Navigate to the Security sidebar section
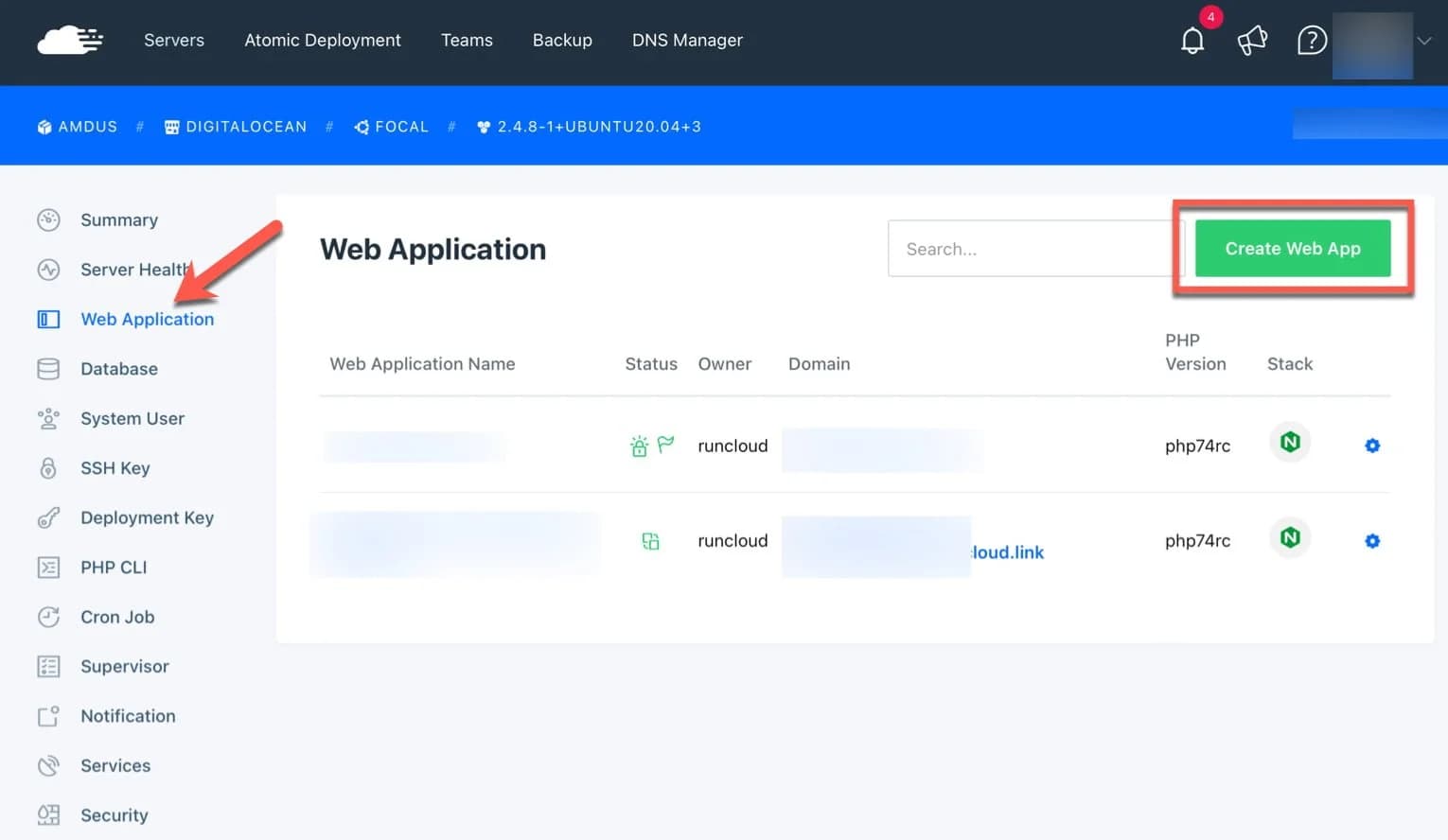1448x840 pixels. coord(114,814)
